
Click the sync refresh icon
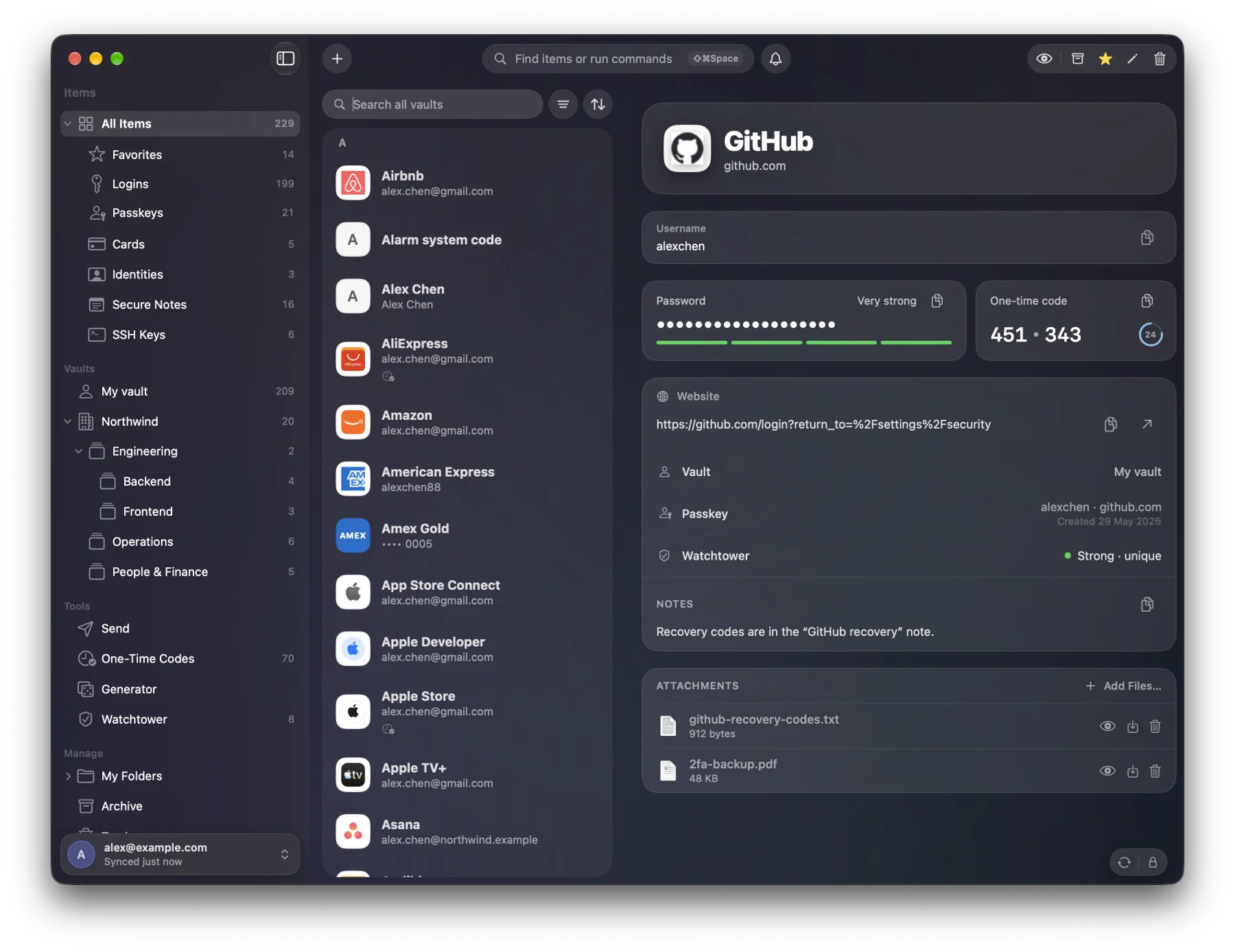click(1125, 862)
